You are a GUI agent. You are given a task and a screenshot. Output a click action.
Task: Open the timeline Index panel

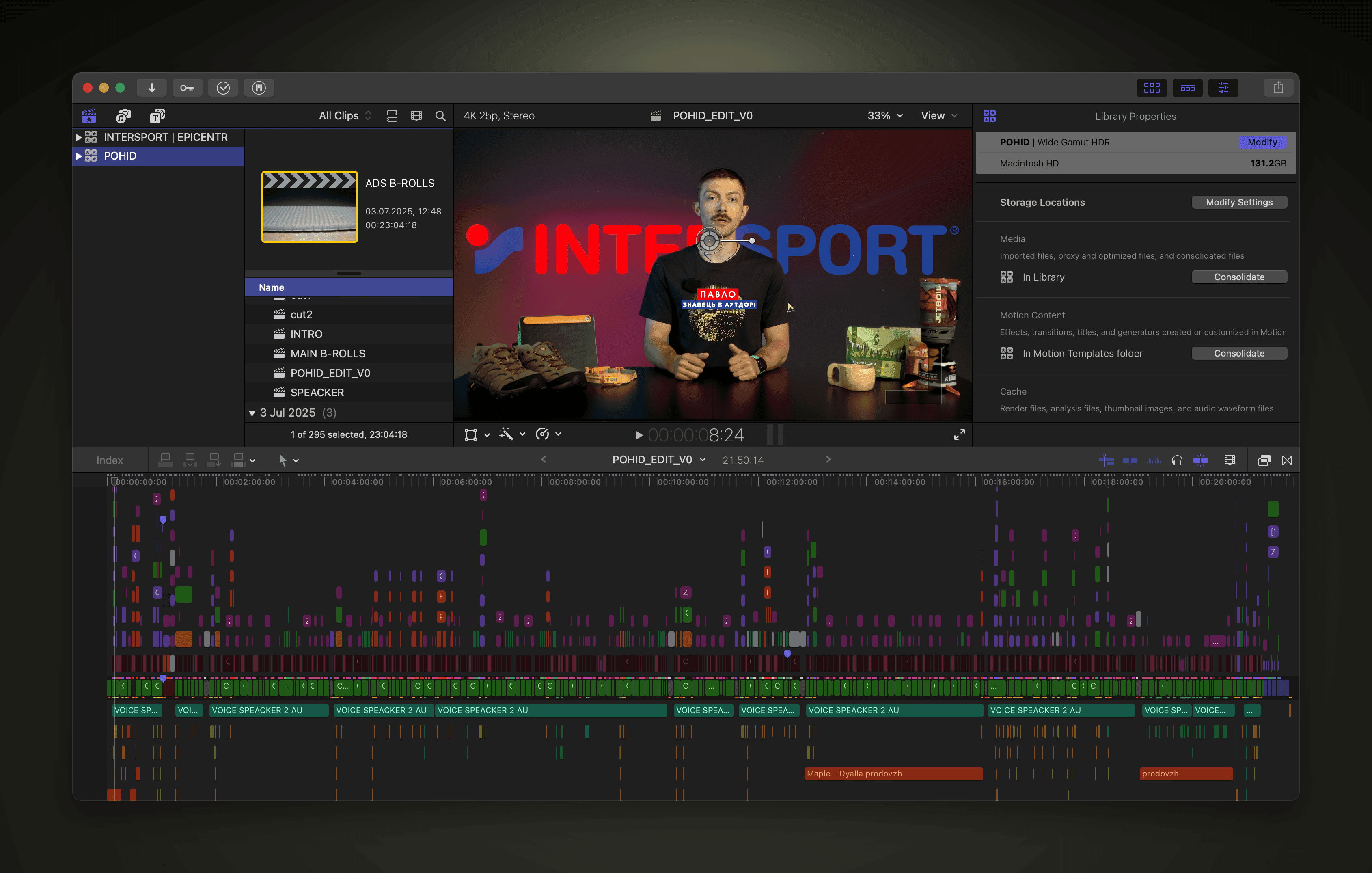pos(110,460)
